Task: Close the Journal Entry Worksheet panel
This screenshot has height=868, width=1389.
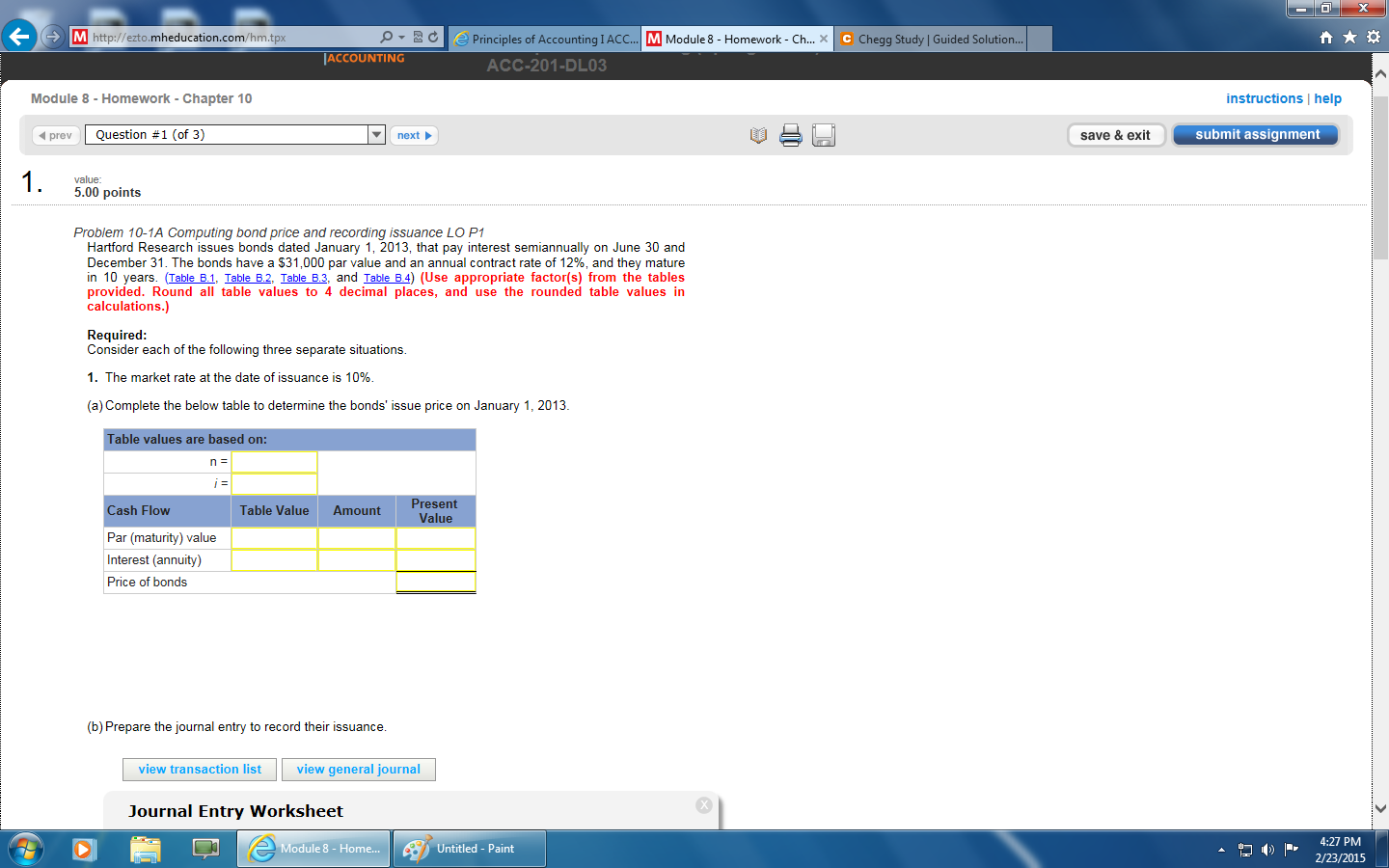Action: (x=704, y=805)
